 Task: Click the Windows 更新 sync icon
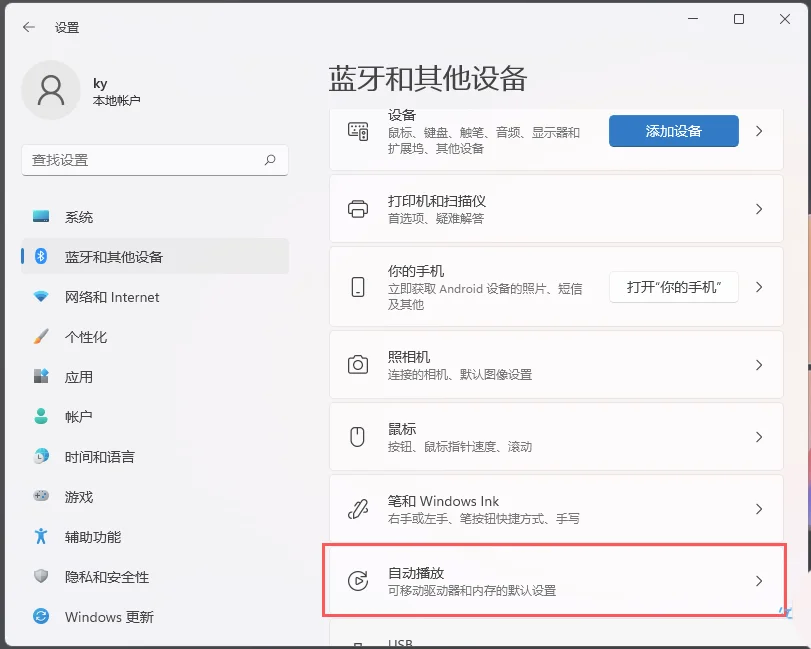[41, 616]
